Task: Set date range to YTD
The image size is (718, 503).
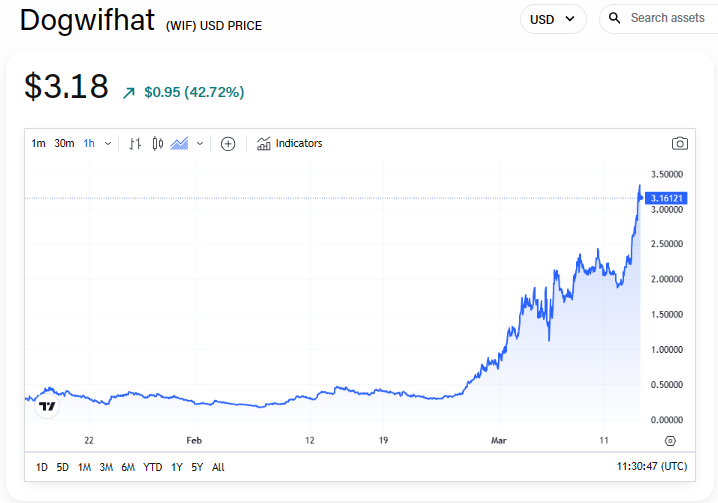Action: 153,467
